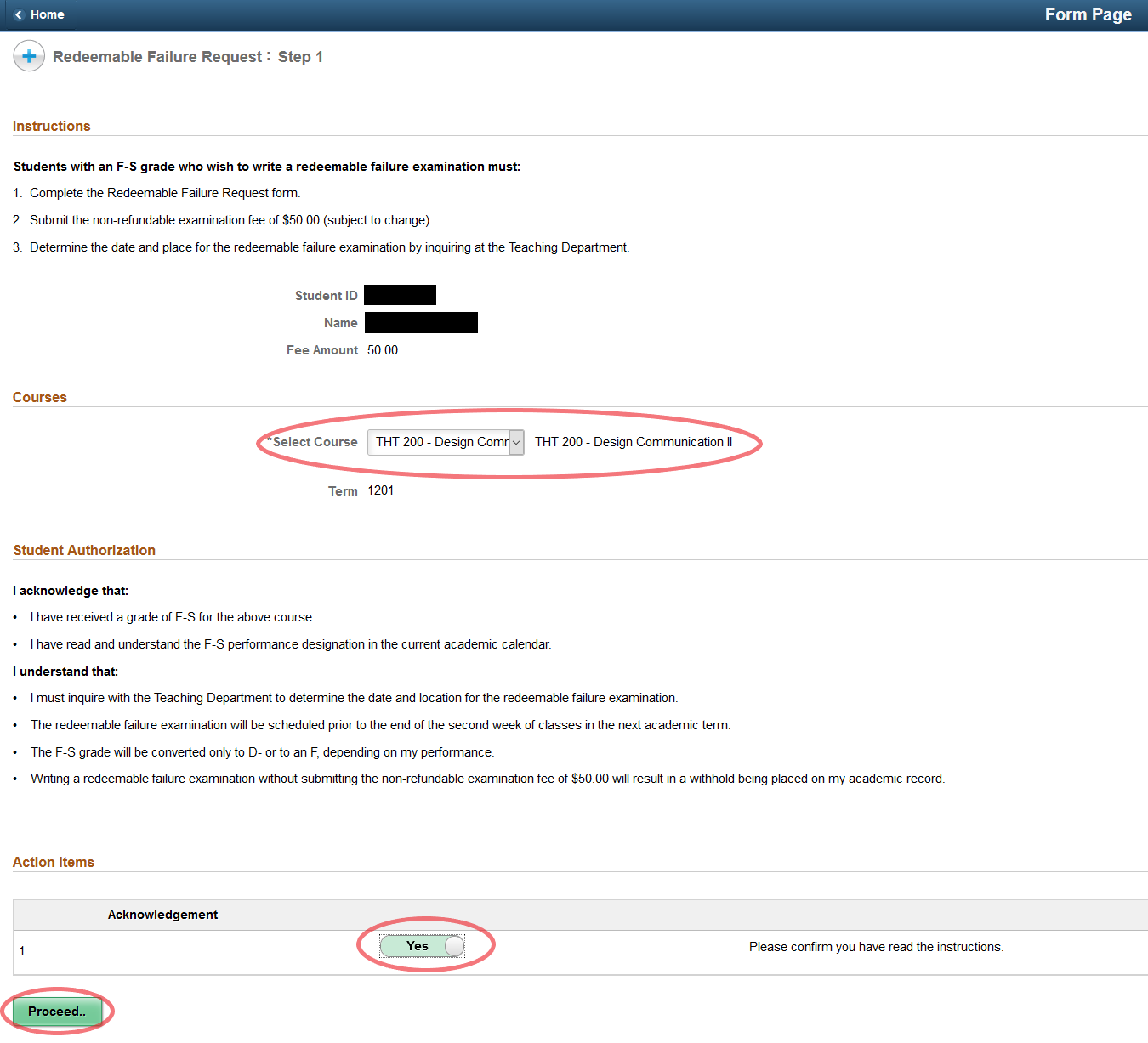Click the blue plus icon near the heading
The width and height of the screenshot is (1148, 1043).
pyautogui.click(x=29, y=57)
